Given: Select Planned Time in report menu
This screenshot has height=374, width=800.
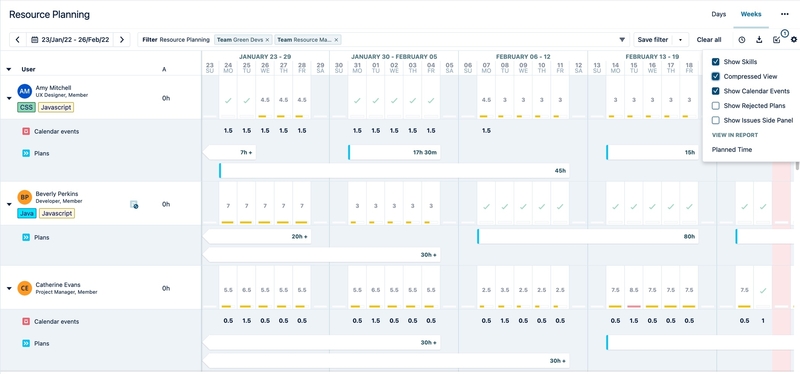Looking at the screenshot, I should [x=732, y=149].
